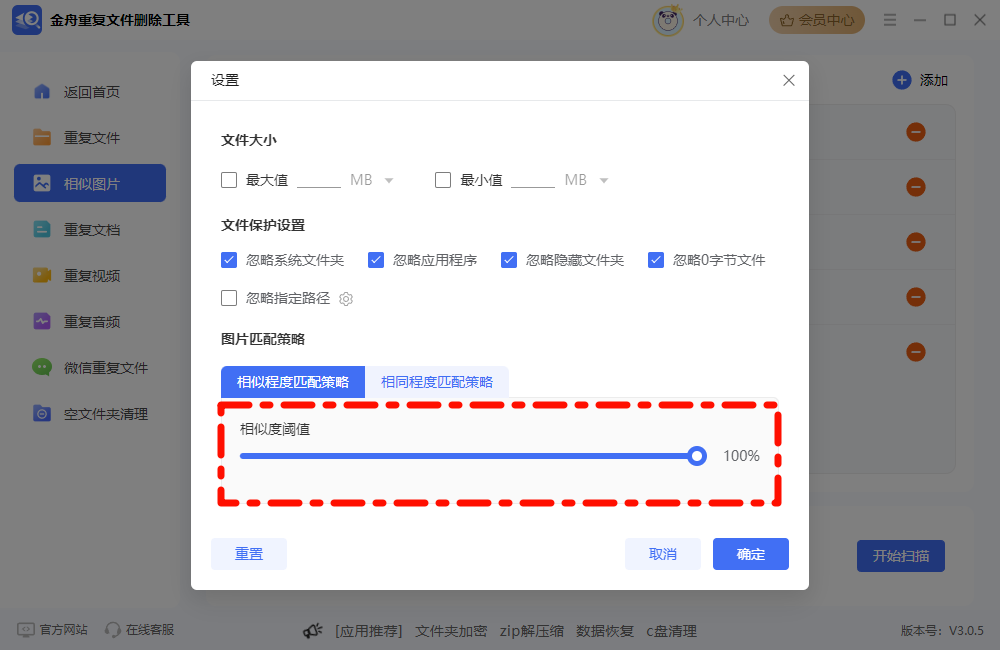Click the 金舟重复文件删除工具 app logo
Viewport: 1000px width, 650px height.
[27, 20]
